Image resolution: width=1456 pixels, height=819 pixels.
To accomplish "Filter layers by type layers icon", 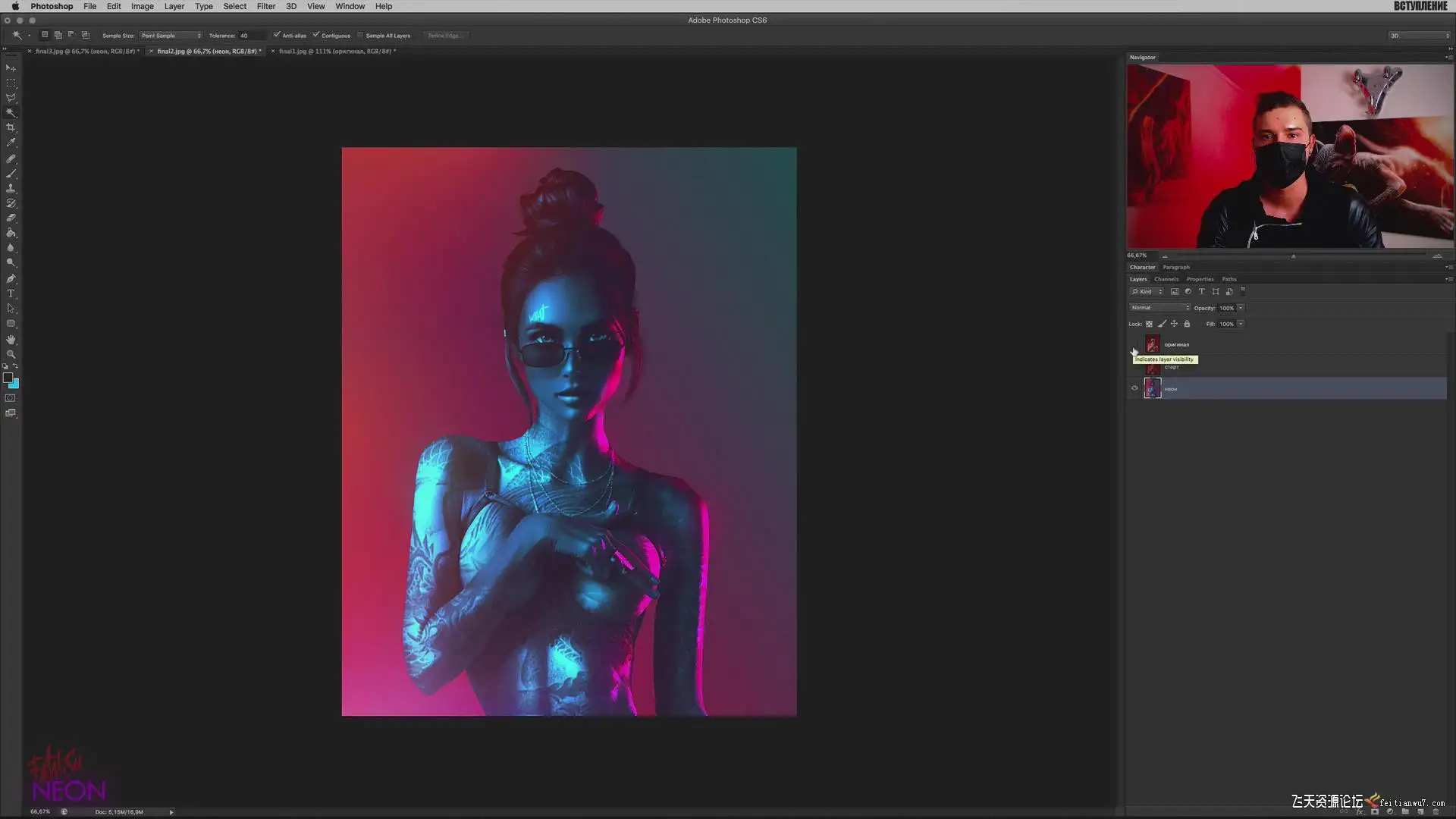I will pos(1201,292).
